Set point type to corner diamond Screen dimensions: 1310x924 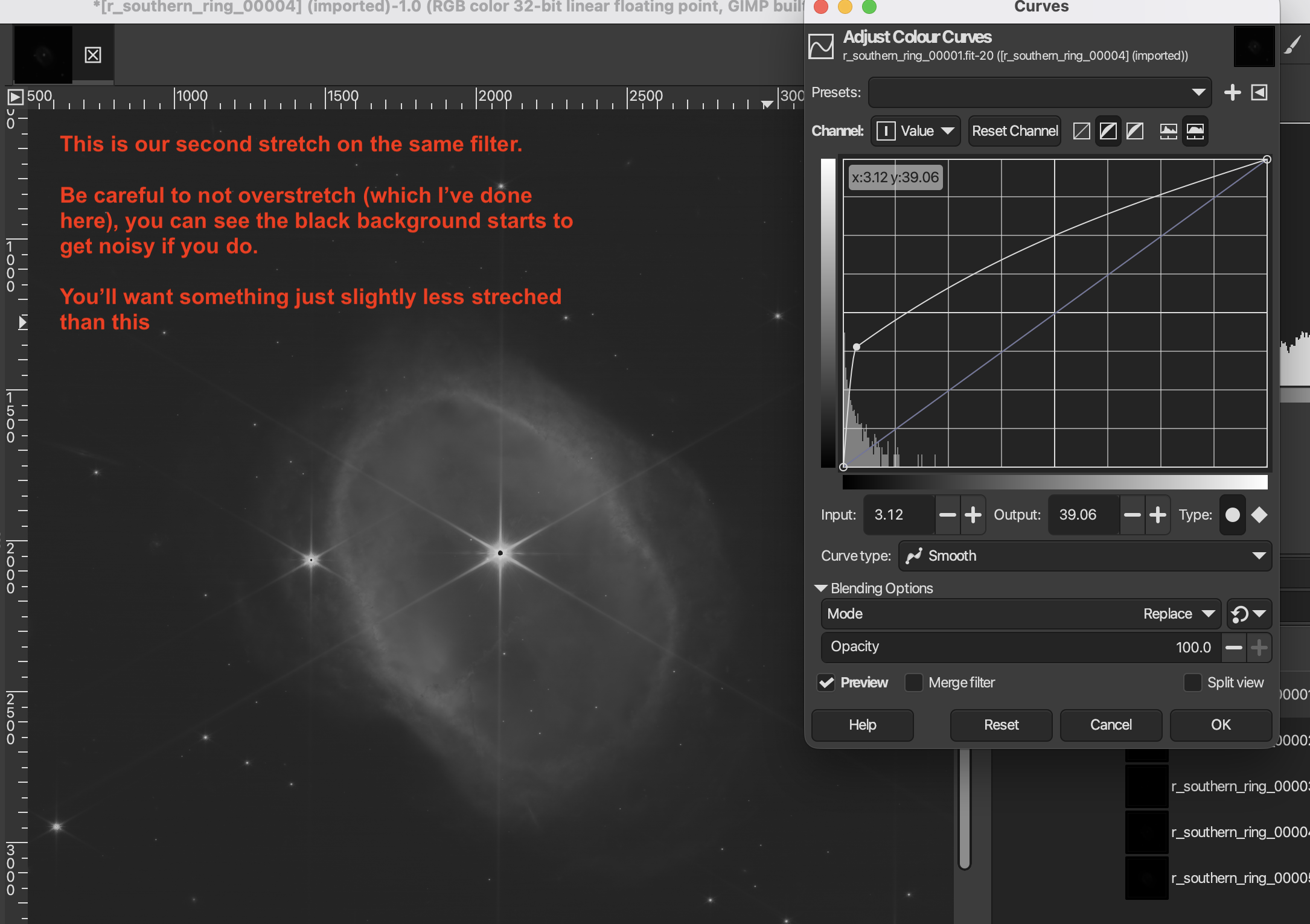coord(1259,515)
